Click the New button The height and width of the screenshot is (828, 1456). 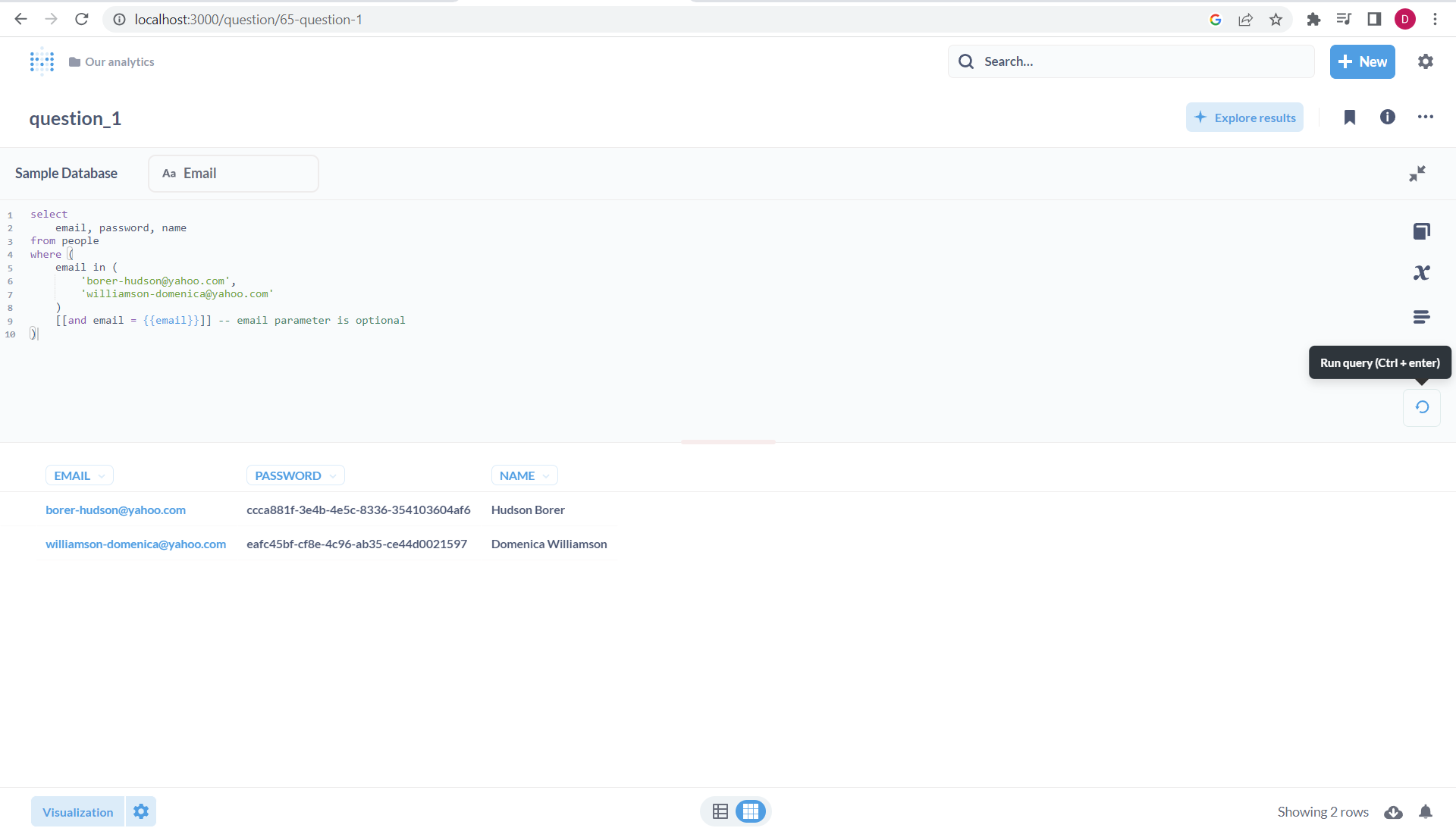coord(1362,62)
